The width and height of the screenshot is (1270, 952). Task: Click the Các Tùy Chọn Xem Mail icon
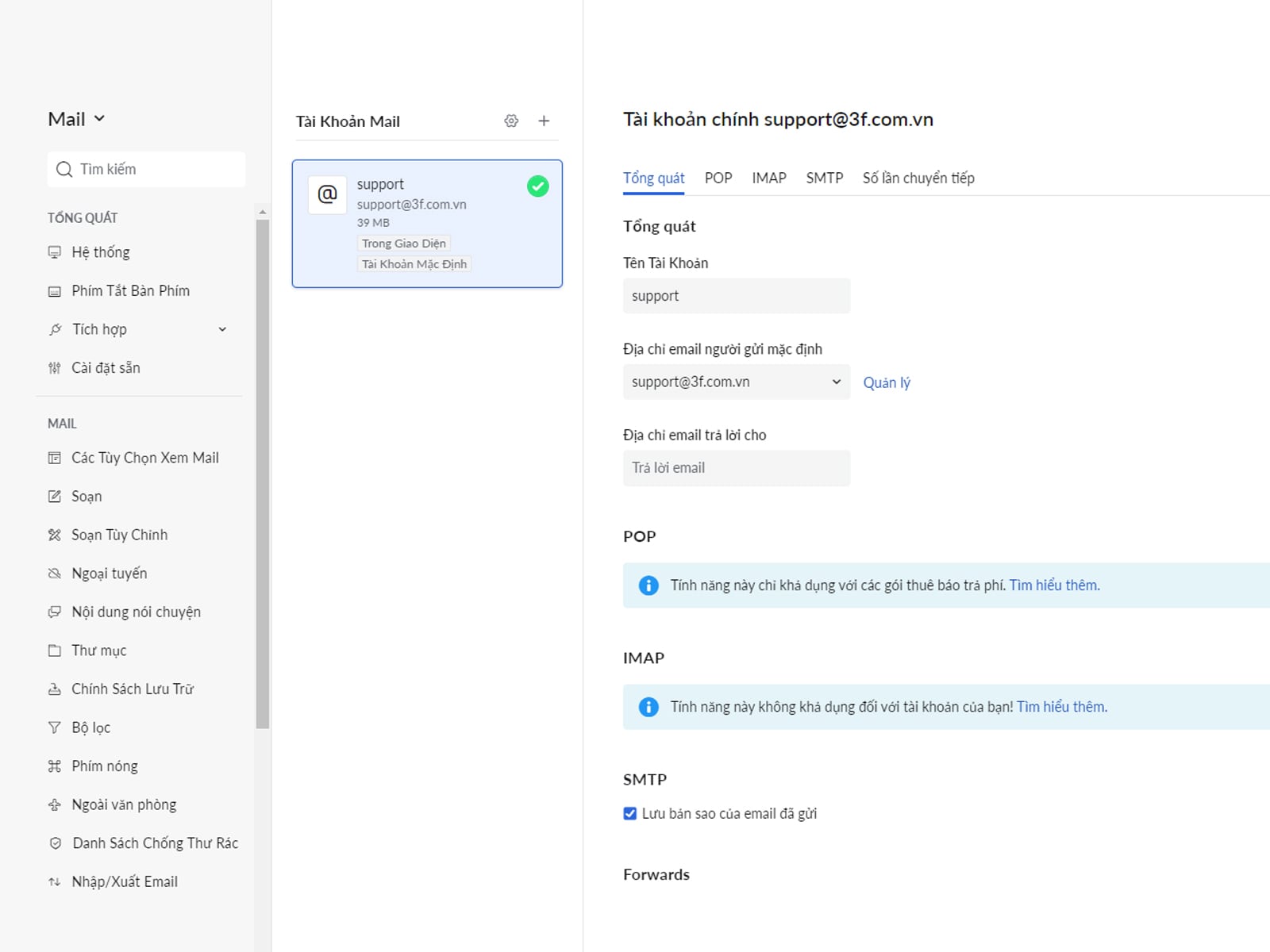point(54,458)
